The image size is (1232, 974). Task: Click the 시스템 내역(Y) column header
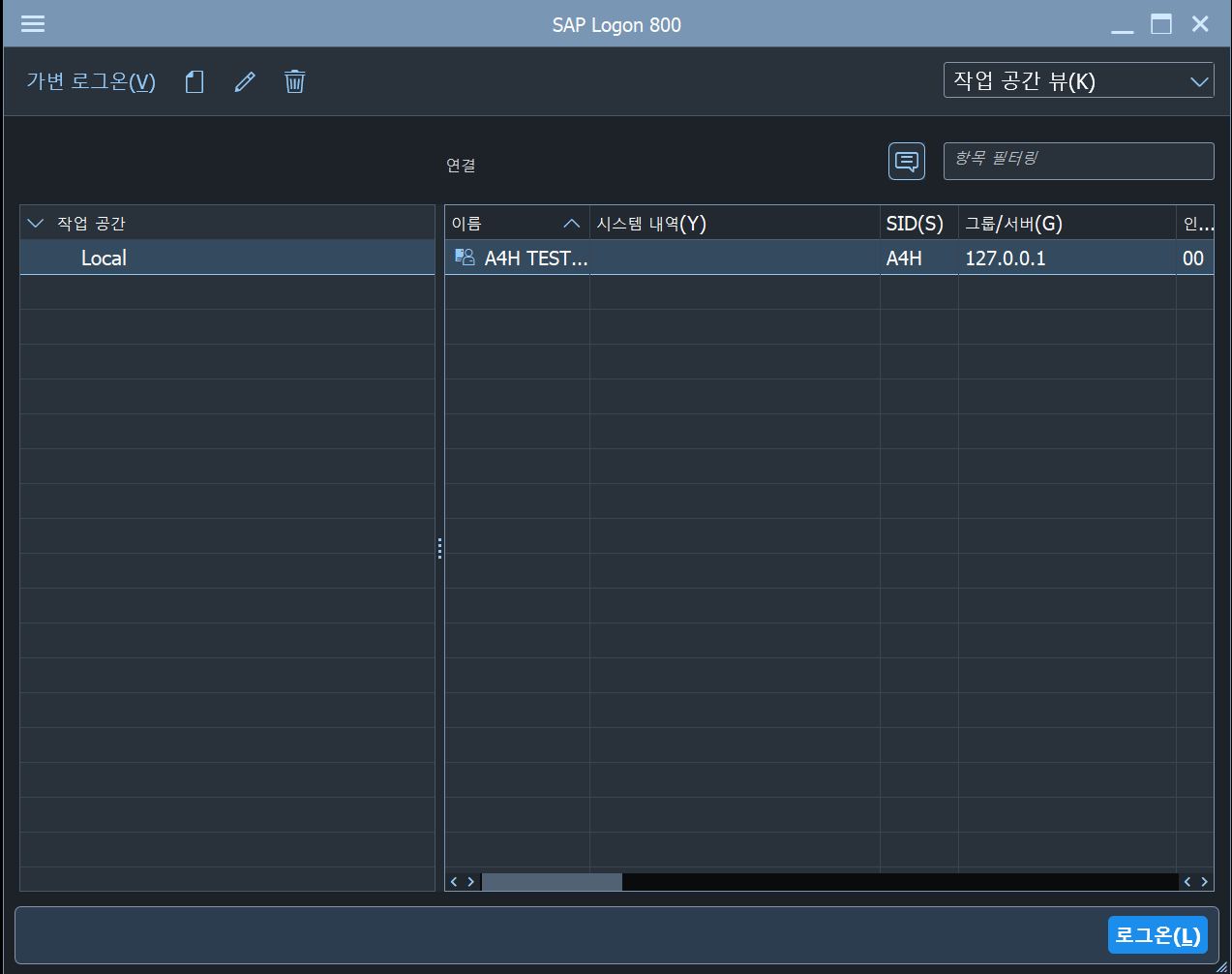[x=735, y=224]
